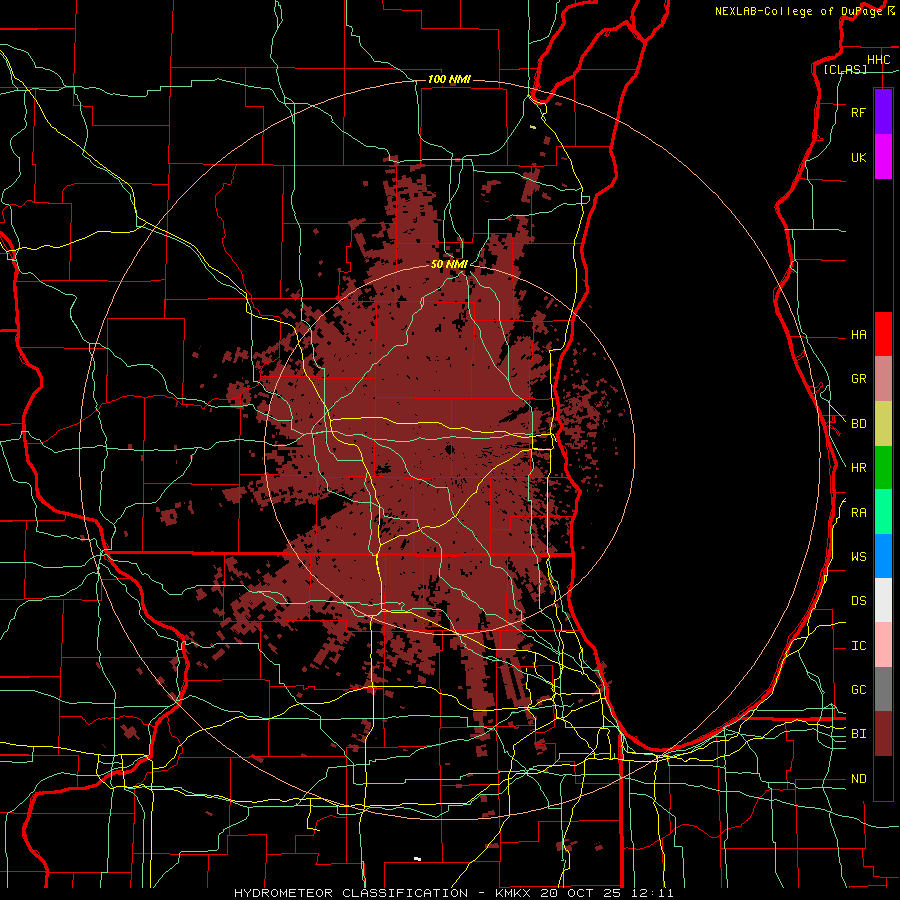Click the DS white legend swatch
The height and width of the screenshot is (900, 900).
883,600
